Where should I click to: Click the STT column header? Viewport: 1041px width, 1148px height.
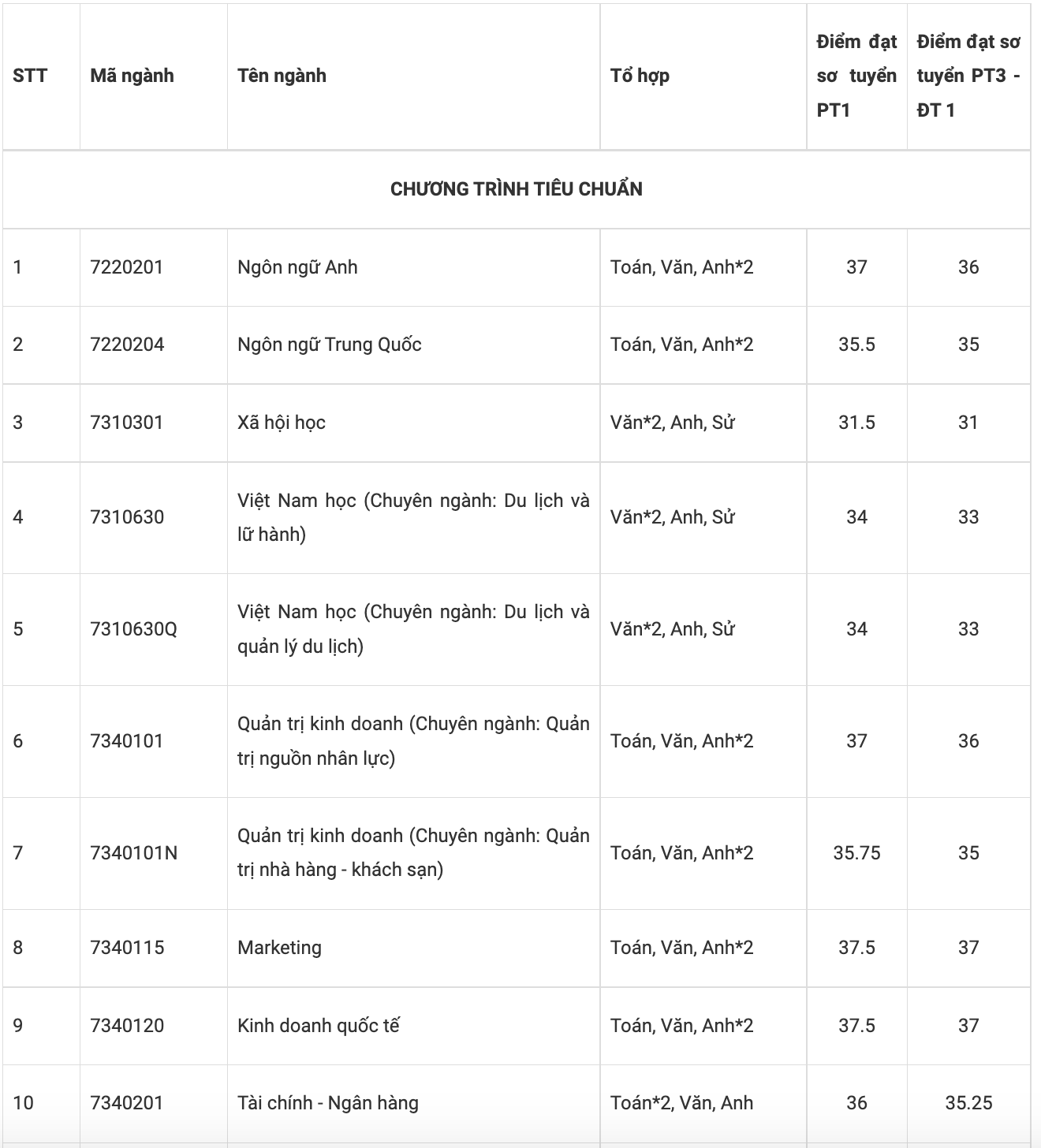pyautogui.click(x=30, y=76)
